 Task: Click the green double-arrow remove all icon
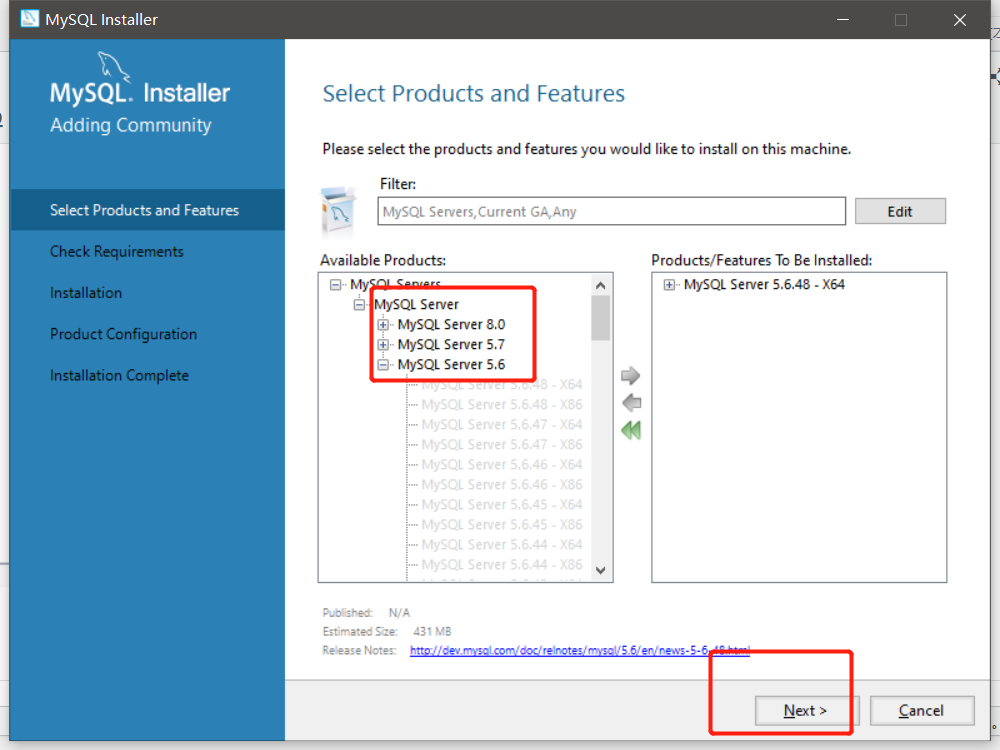[631, 430]
